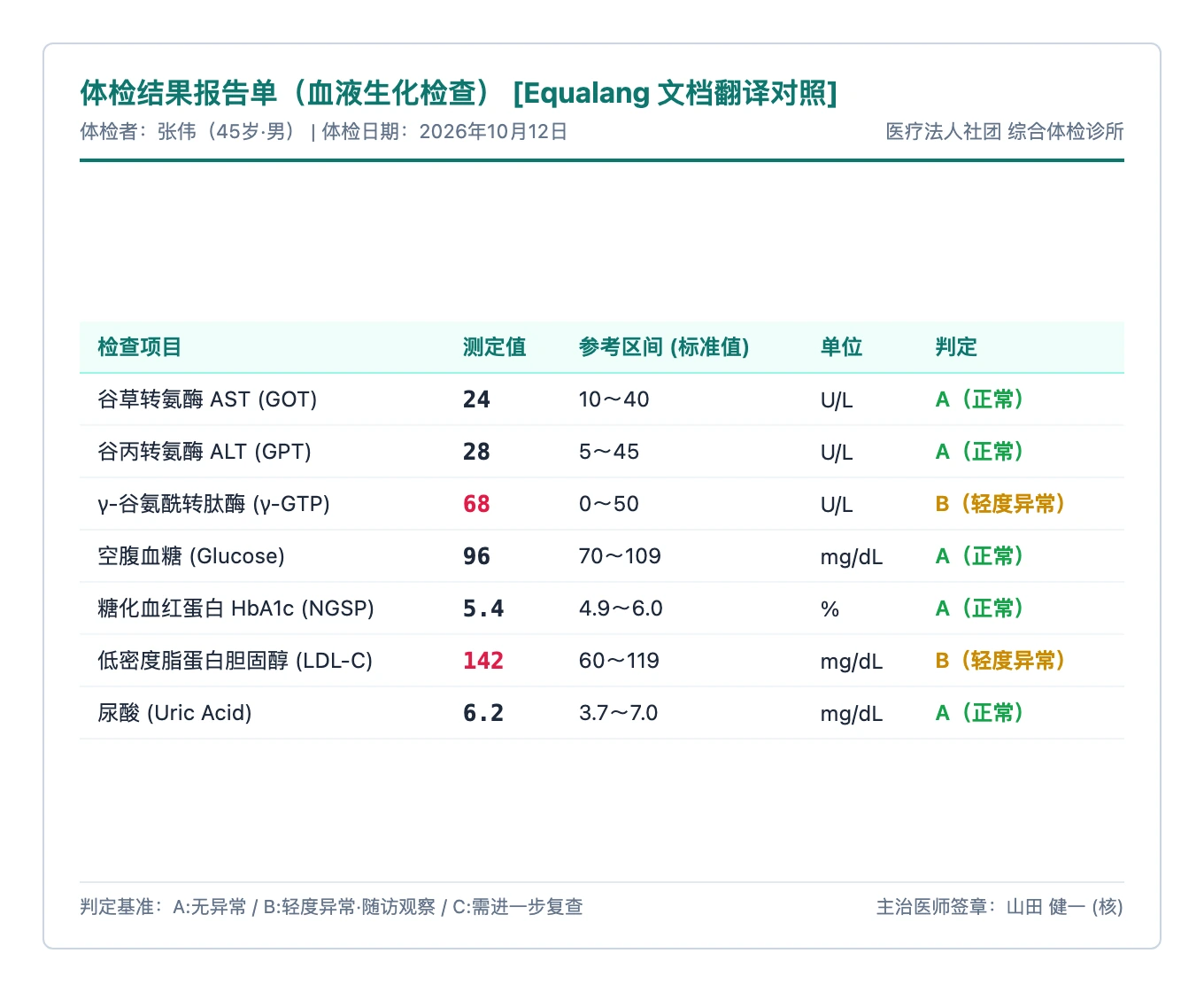Click the glucose measured value 96
Viewport: 1204px width, 992px height.
click(476, 556)
